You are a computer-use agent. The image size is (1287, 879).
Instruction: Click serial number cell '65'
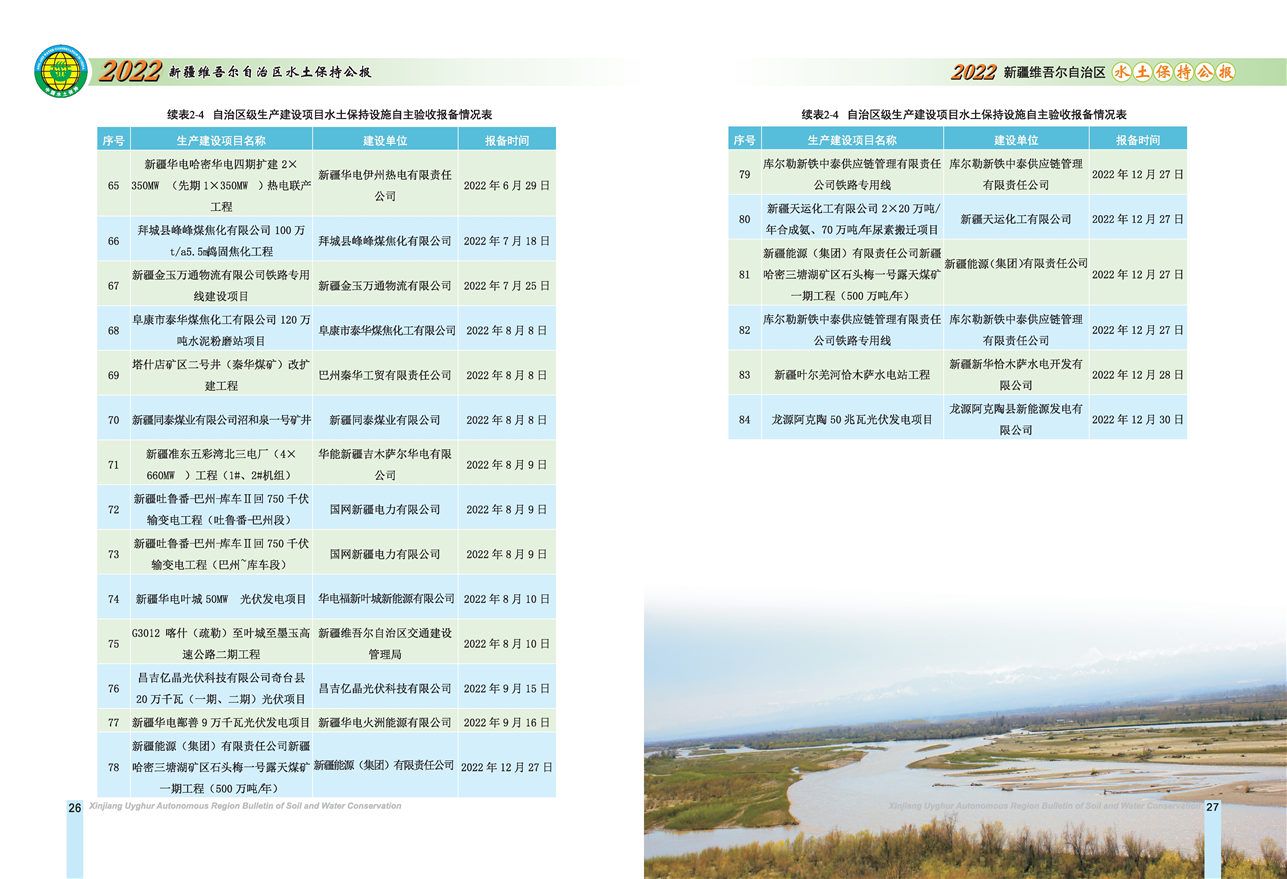click(113, 185)
